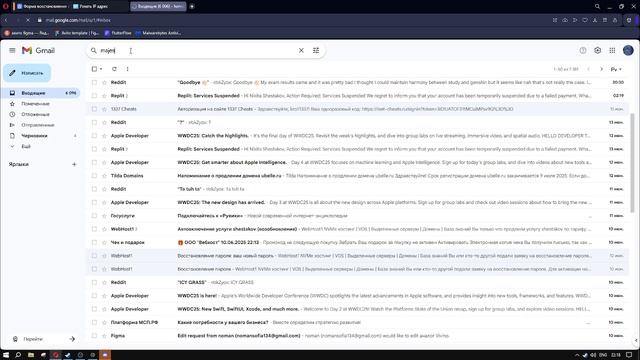Open the notification center in system tray
Image resolution: width=640 pixels, height=360 pixels.
tap(629, 355)
